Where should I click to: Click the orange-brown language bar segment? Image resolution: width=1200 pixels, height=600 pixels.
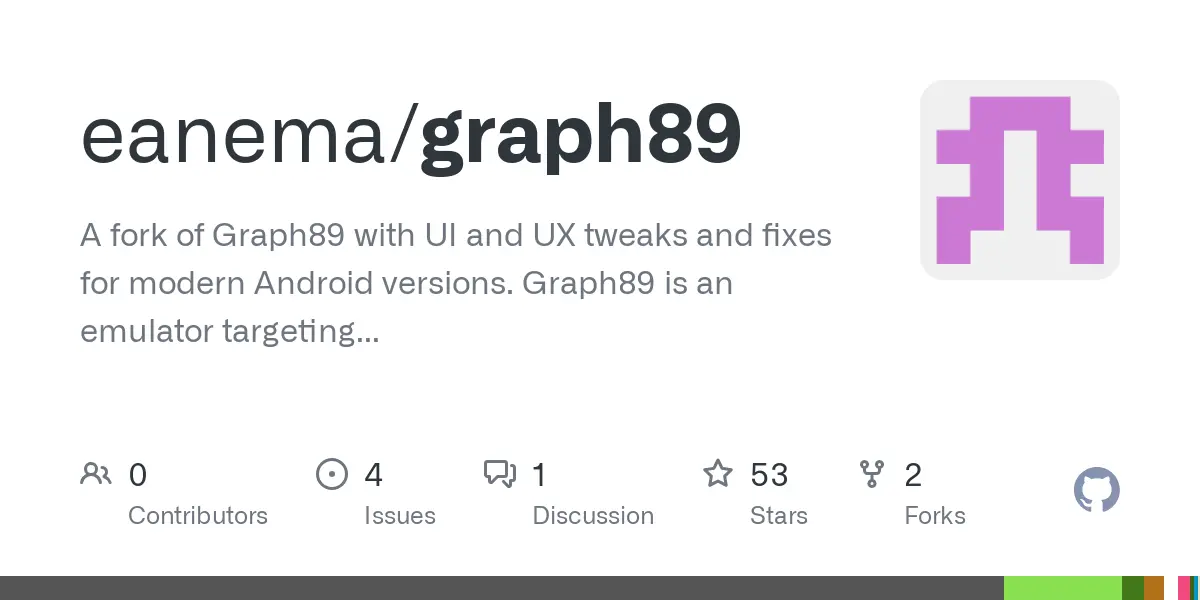tap(1154, 588)
